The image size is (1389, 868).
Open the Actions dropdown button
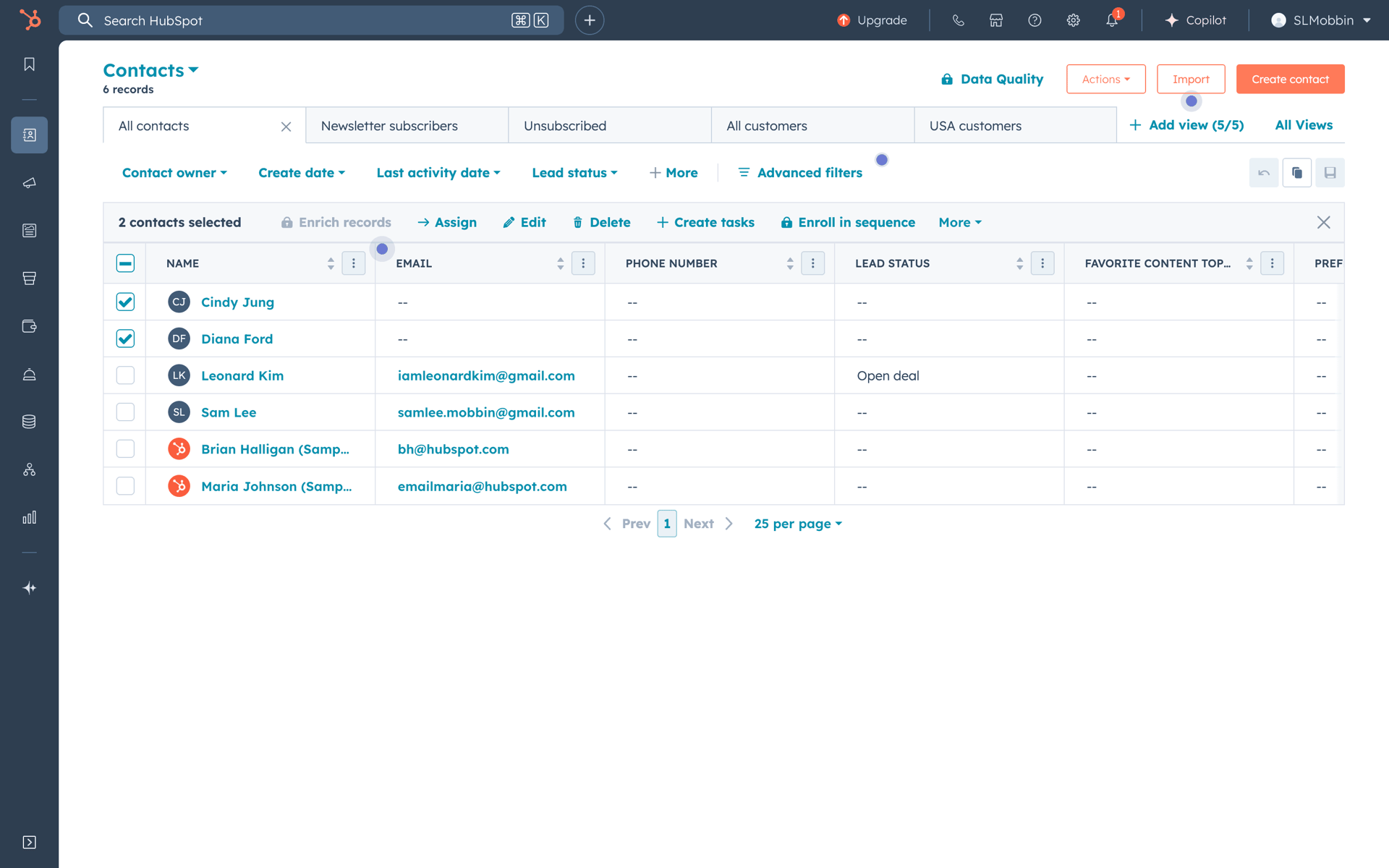click(x=1105, y=79)
